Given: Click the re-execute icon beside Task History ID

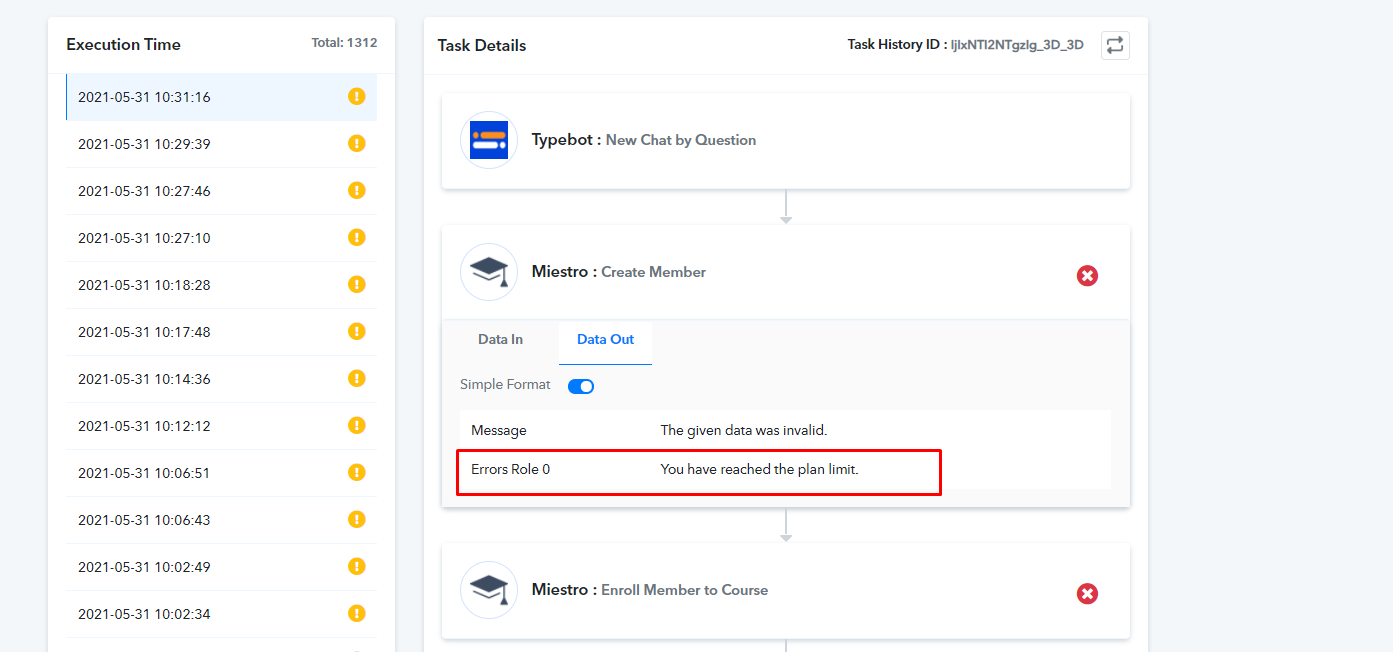Looking at the screenshot, I should click(1115, 45).
